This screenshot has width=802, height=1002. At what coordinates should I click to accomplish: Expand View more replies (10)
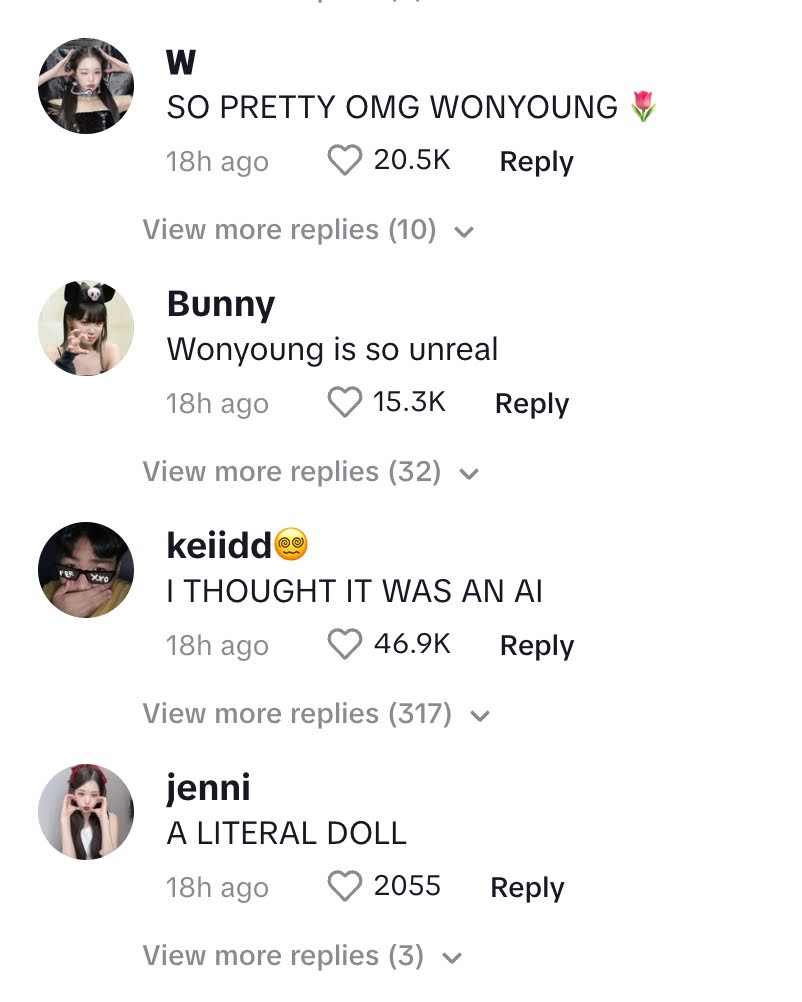tap(308, 230)
